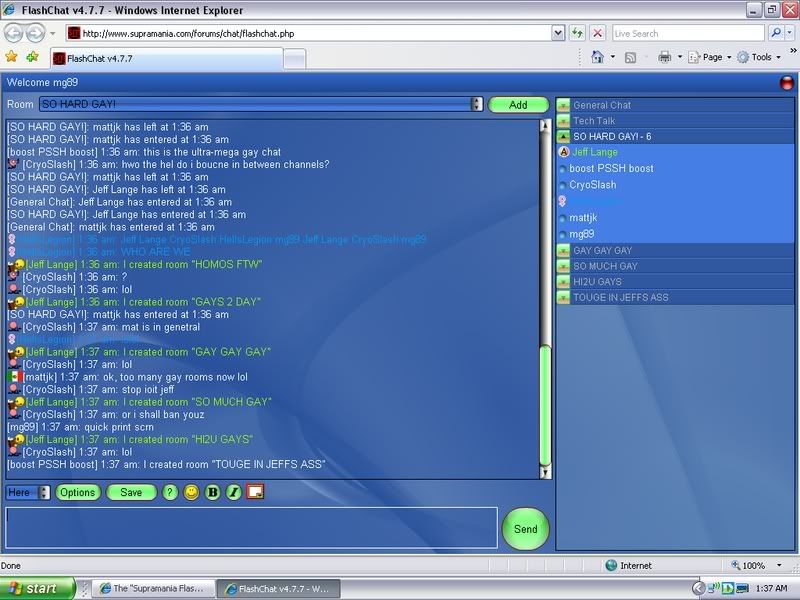
Task: Click the red logout orb in chat
Action: tap(787, 83)
